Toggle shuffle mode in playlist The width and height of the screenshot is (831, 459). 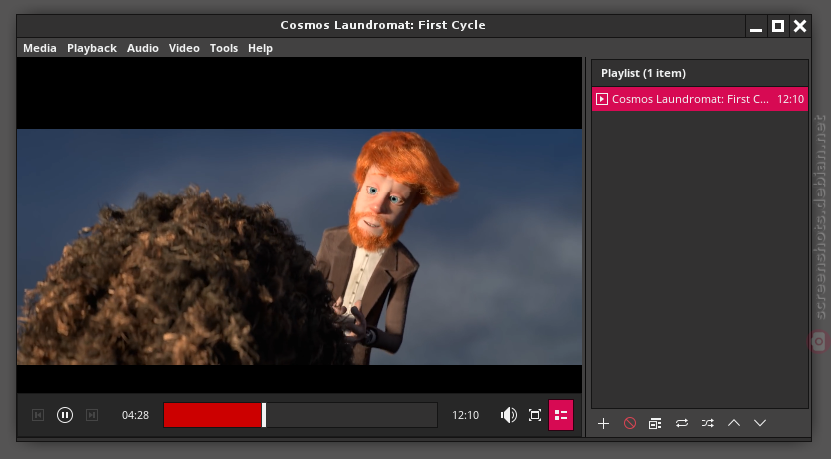coord(708,423)
